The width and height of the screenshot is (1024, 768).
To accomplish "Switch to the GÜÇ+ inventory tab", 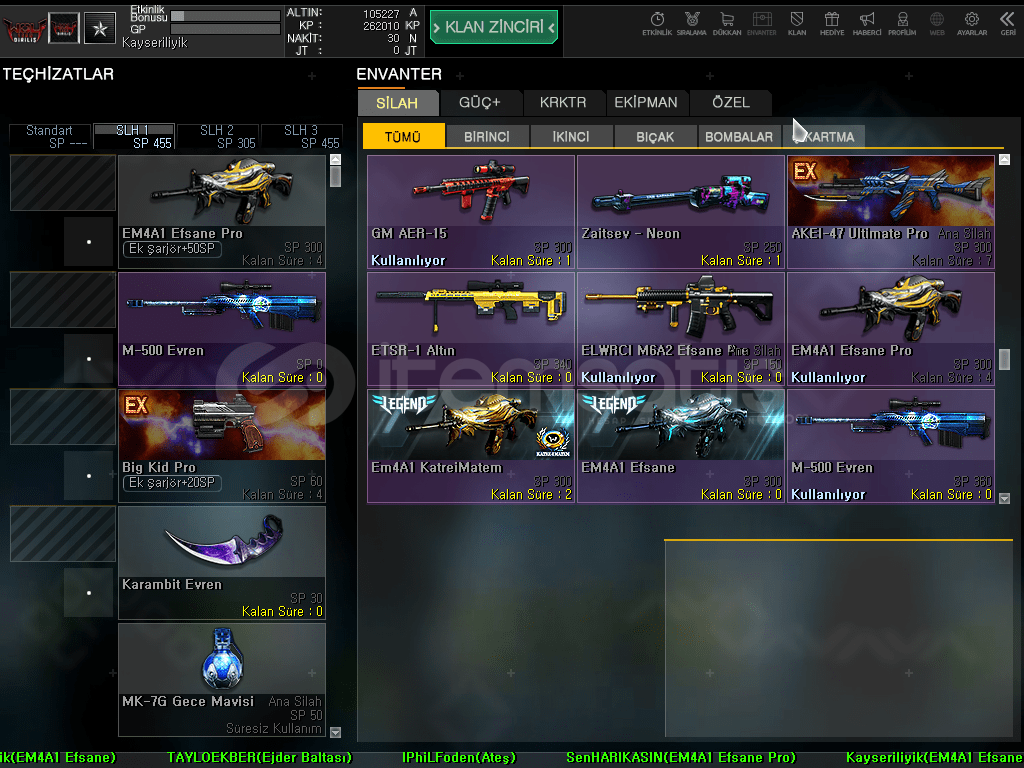I will pyautogui.click(x=479, y=102).
